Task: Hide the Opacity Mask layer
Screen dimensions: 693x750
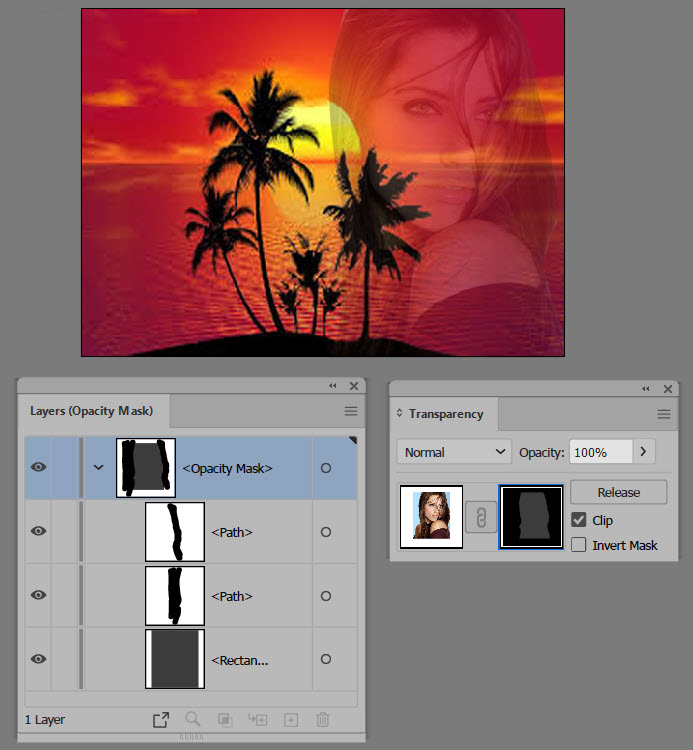Action: click(38, 467)
